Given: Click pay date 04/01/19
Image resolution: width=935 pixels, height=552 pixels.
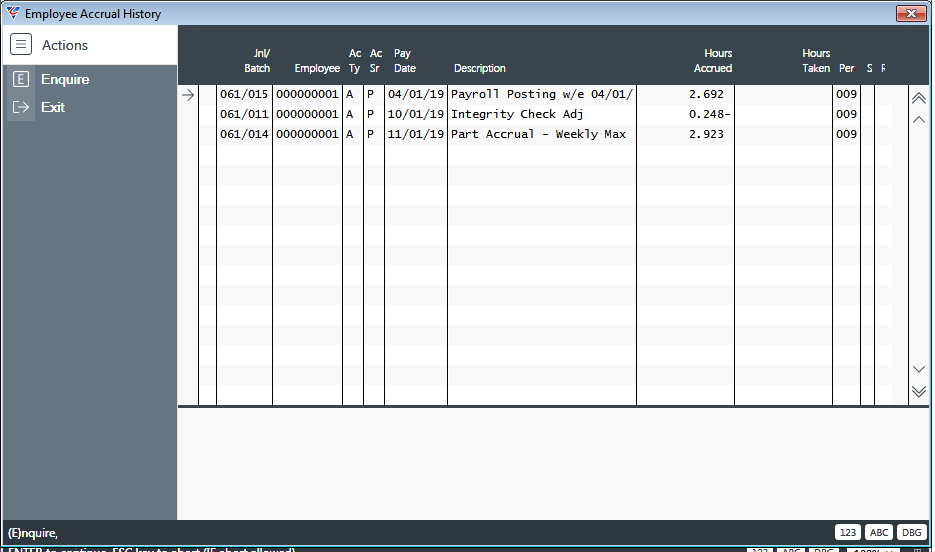Looking at the screenshot, I should click(416, 94).
